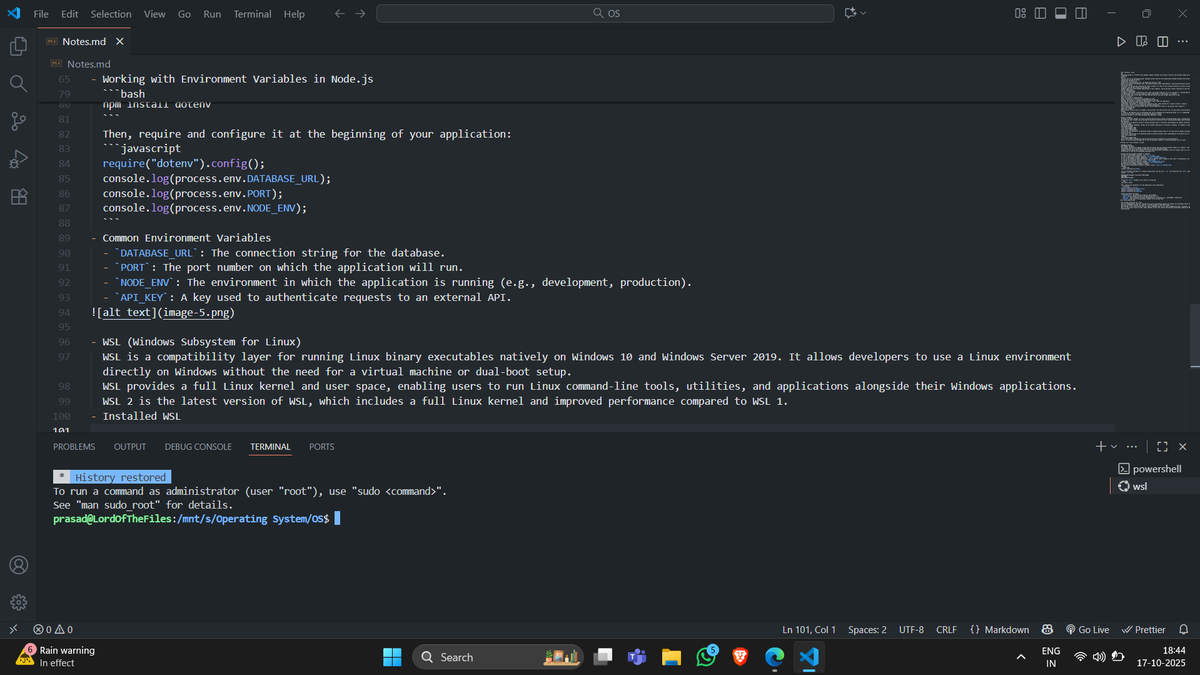Select the wsl terminal instance
Image resolution: width=1200 pixels, height=675 pixels.
1152,486
